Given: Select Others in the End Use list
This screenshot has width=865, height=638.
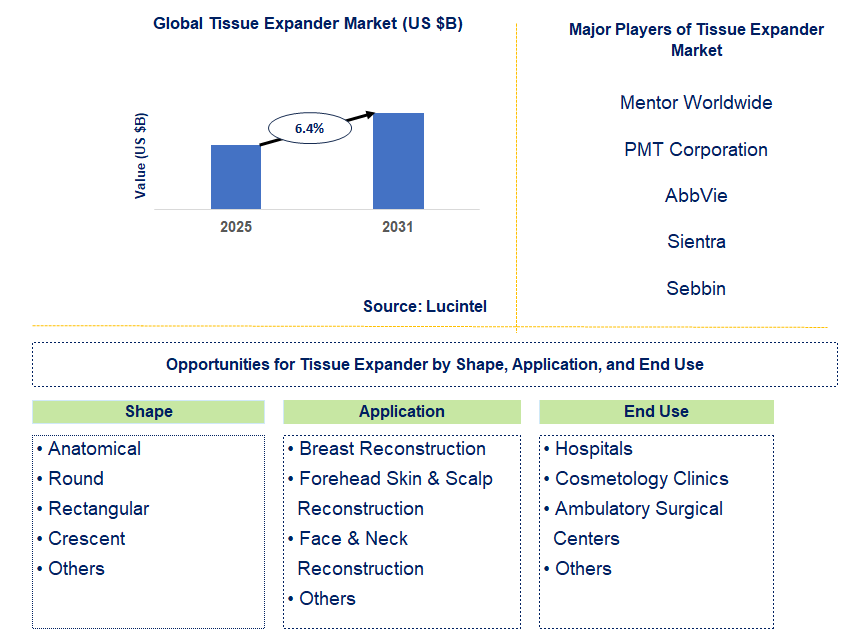Looking at the screenshot, I should point(578,569).
